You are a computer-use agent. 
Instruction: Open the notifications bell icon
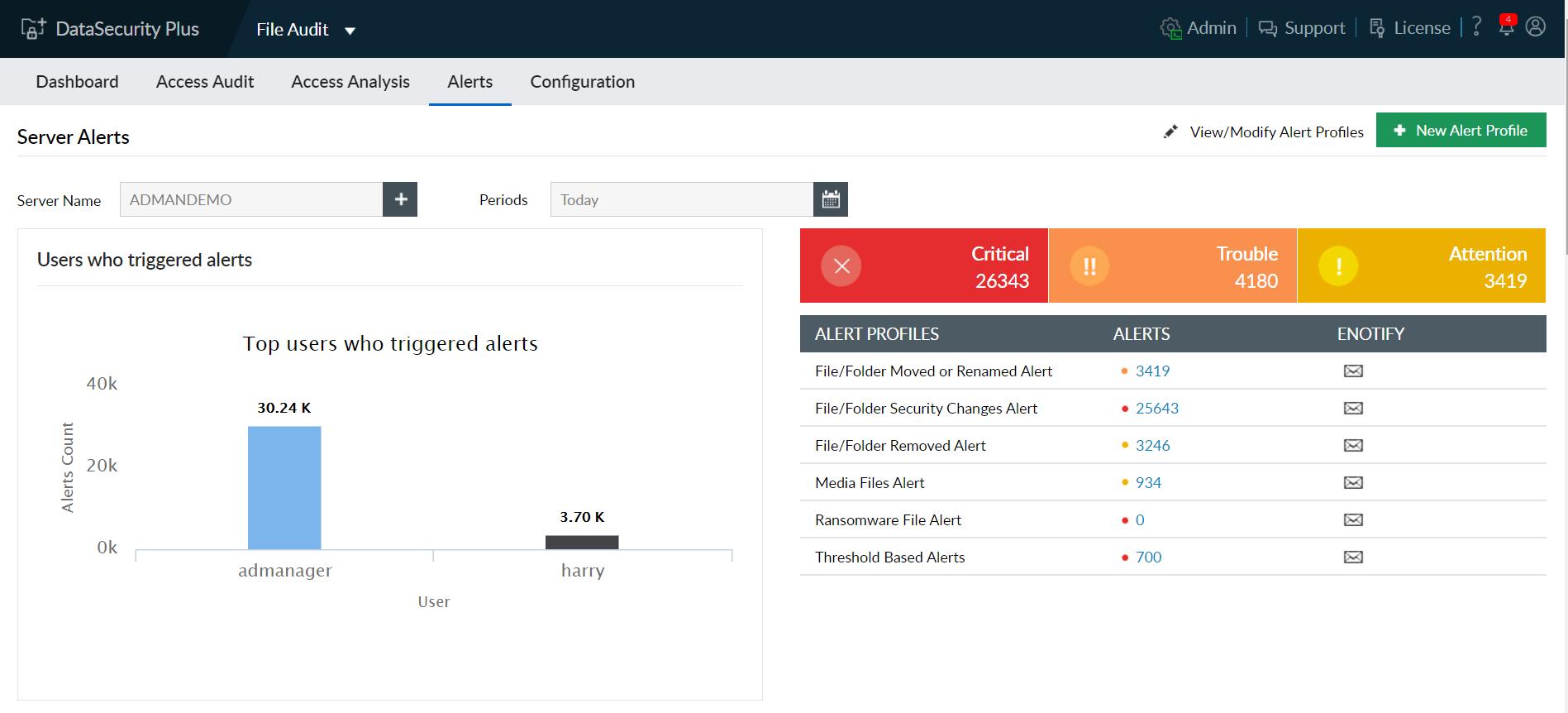click(x=1507, y=26)
